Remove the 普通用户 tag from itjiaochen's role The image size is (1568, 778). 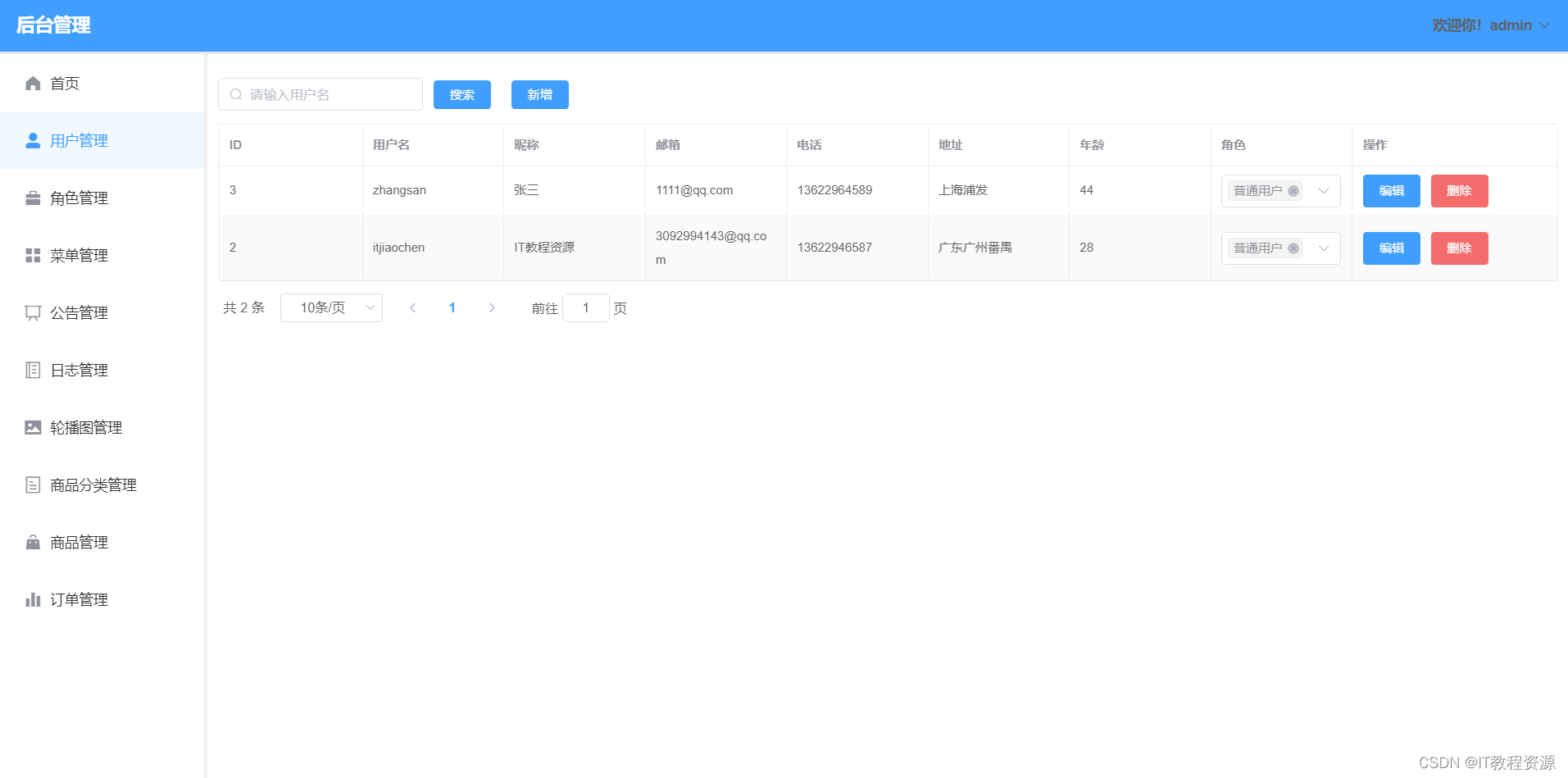coord(1293,248)
